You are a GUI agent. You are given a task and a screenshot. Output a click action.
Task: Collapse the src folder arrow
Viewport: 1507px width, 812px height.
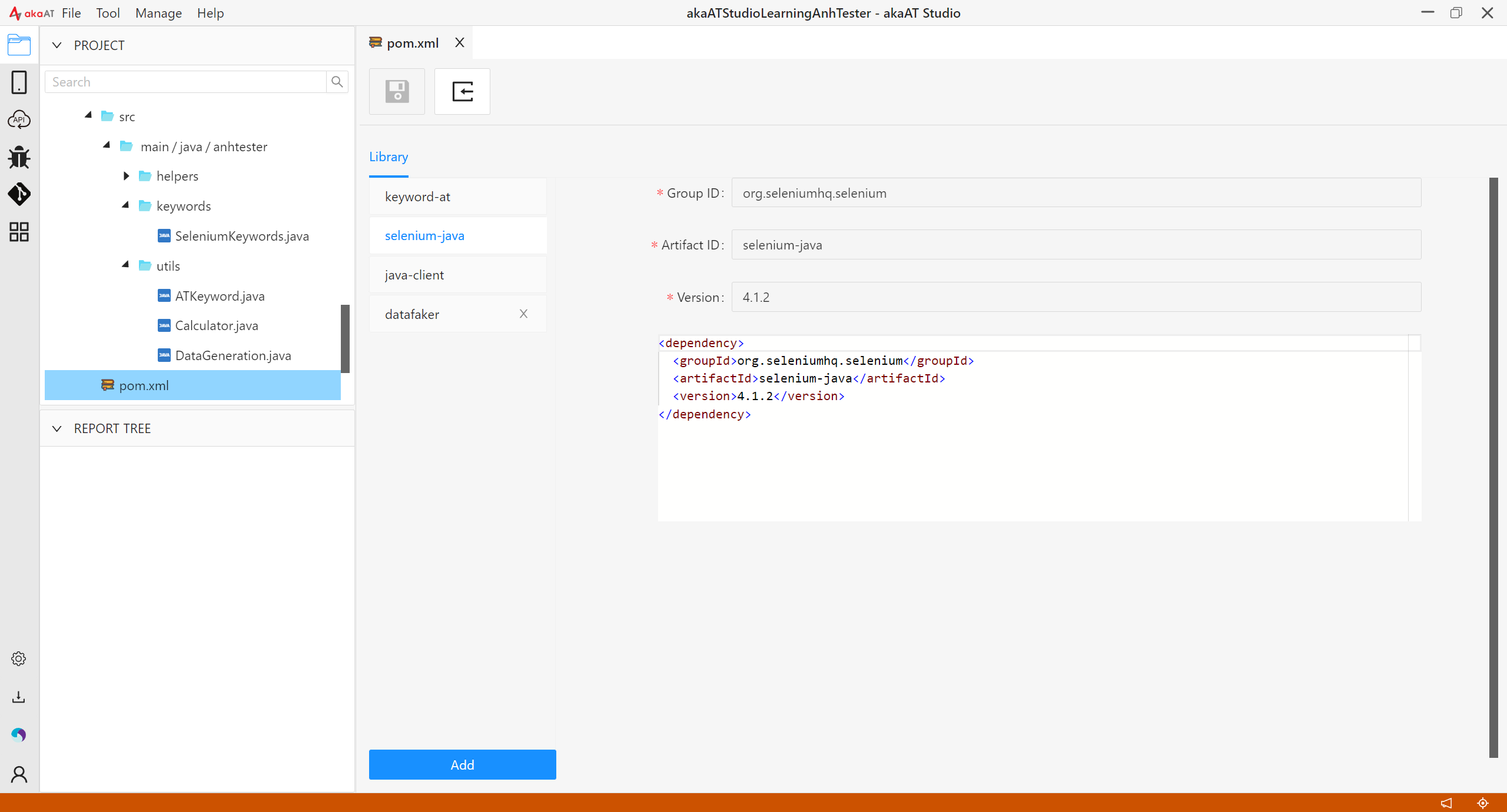pyautogui.click(x=88, y=115)
